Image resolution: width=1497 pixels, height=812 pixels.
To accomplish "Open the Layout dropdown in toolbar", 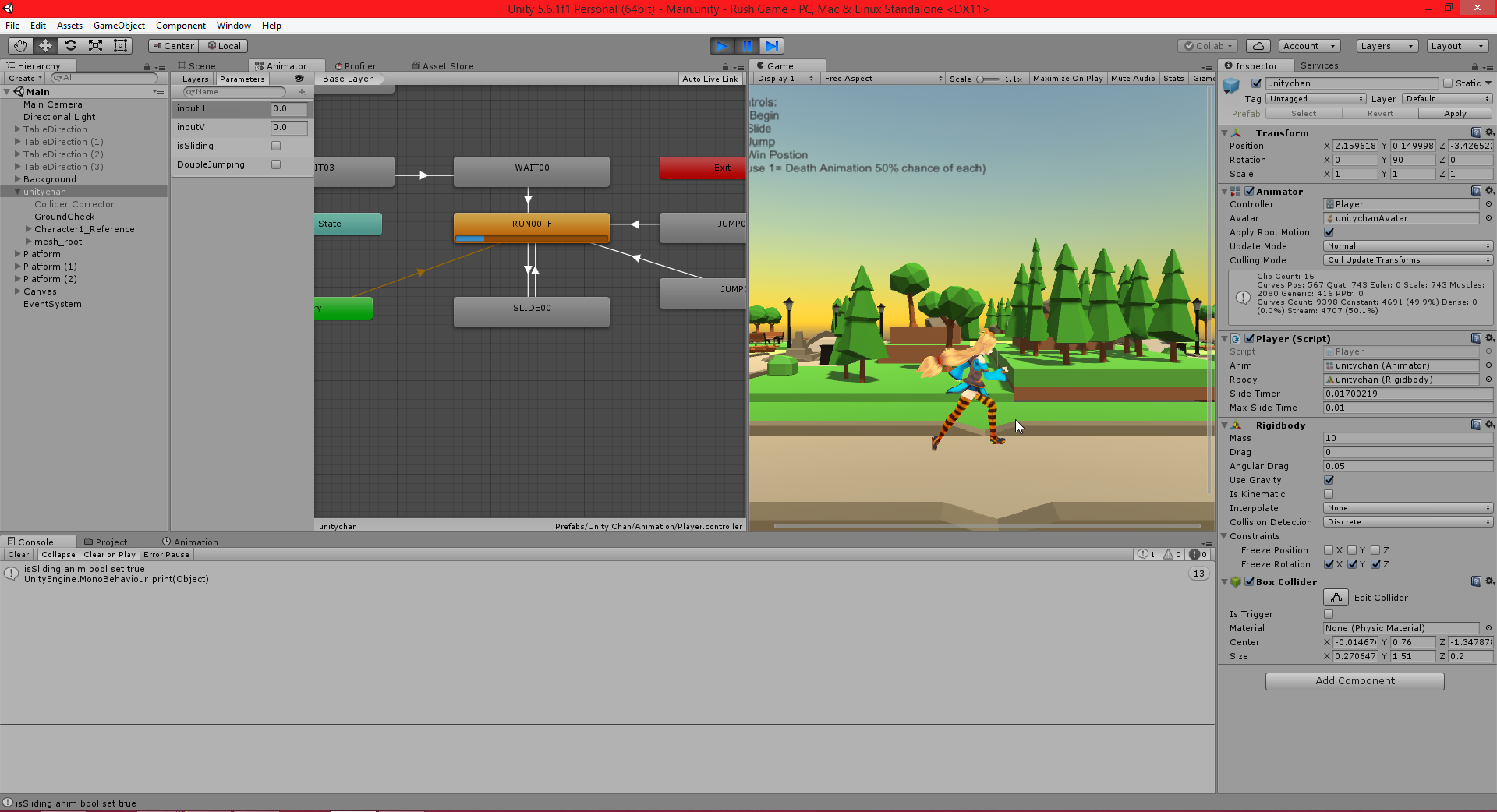I will click(x=1457, y=46).
